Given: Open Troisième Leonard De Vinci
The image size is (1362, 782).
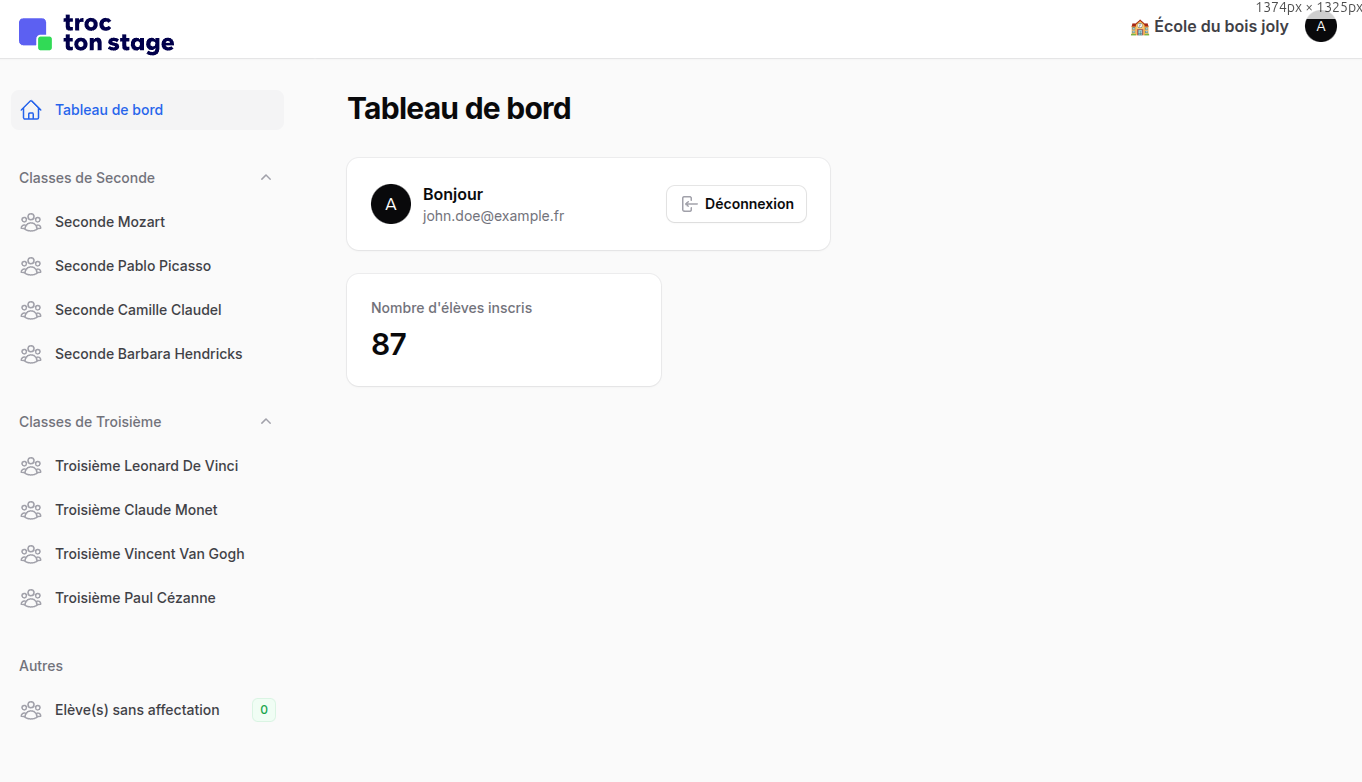Looking at the screenshot, I should point(147,466).
